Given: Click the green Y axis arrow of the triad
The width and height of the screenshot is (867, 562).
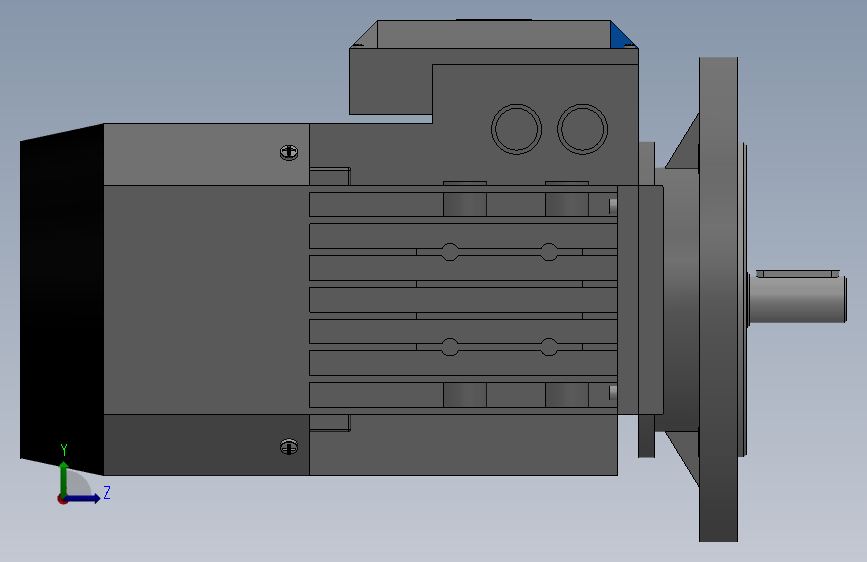Looking at the screenshot, I should pos(64,479).
